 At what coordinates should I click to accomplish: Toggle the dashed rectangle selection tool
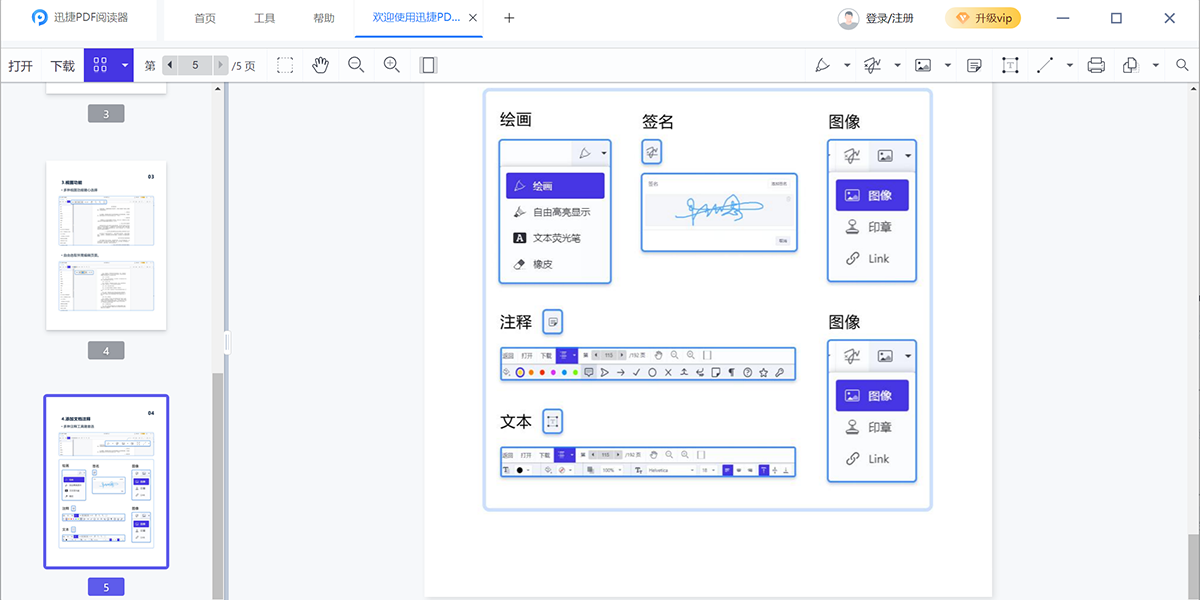(285, 65)
